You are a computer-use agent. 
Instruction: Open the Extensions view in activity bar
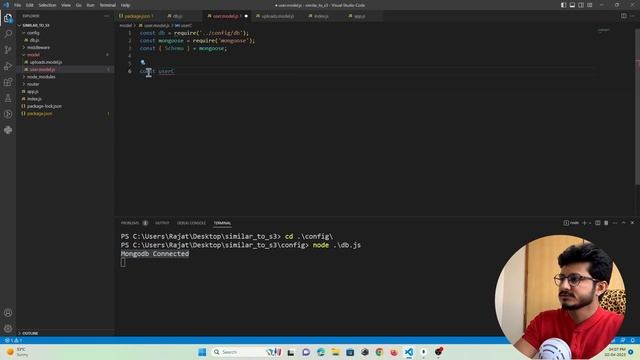coord(8,82)
